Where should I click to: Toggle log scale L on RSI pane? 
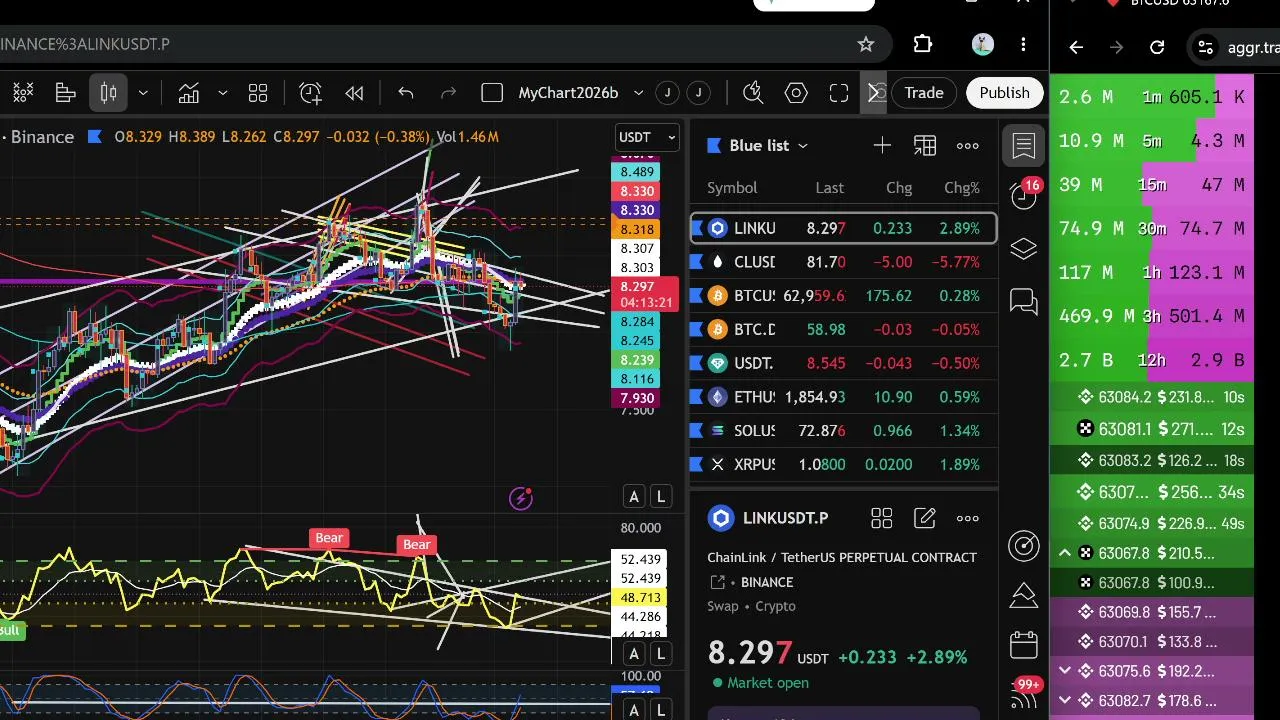(661, 655)
